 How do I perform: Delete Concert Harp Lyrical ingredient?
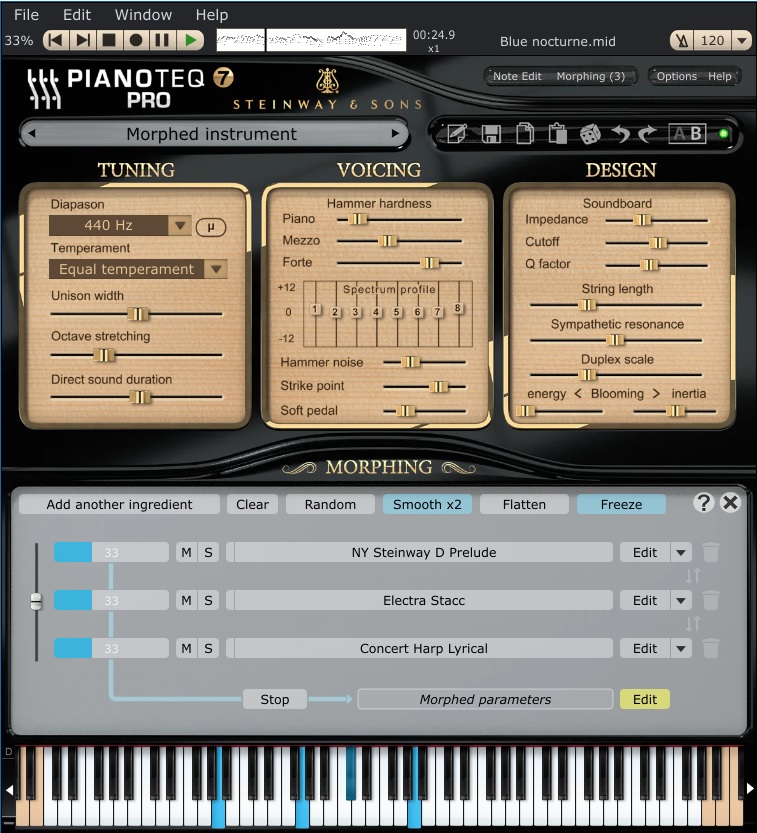[711, 648]
